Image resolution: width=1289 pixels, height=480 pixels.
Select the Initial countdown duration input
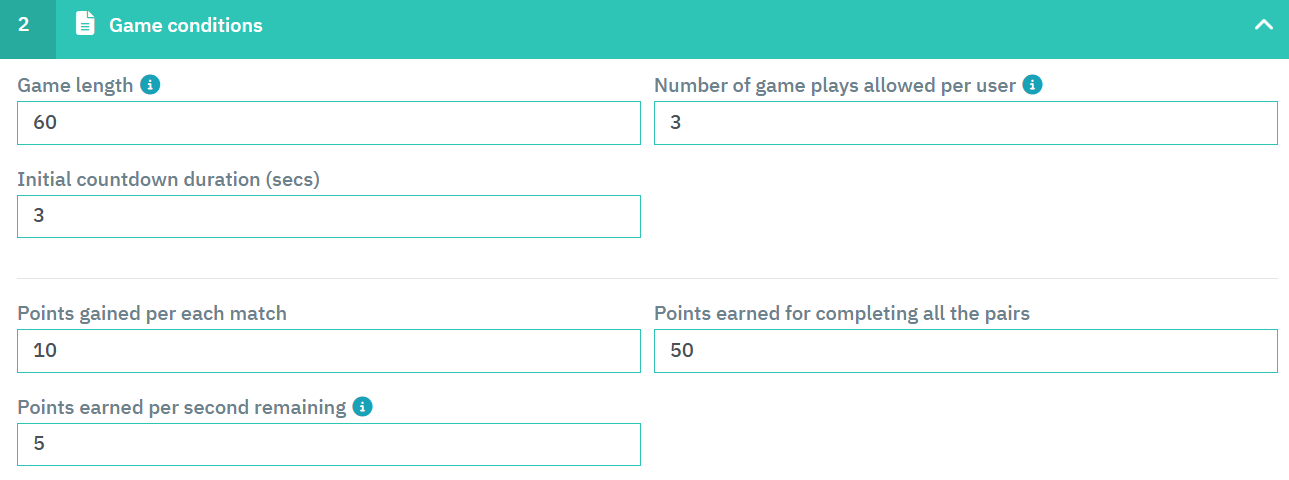(328, 216)
